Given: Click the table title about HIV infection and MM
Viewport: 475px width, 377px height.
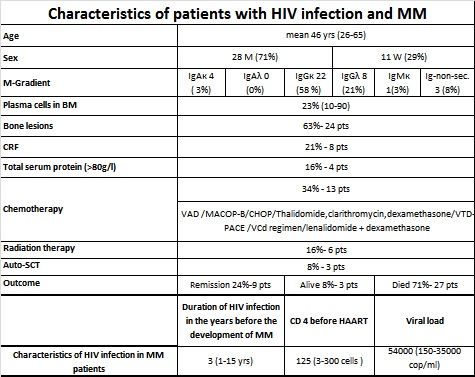Looking at the screenshot, I should click(237, 14).
